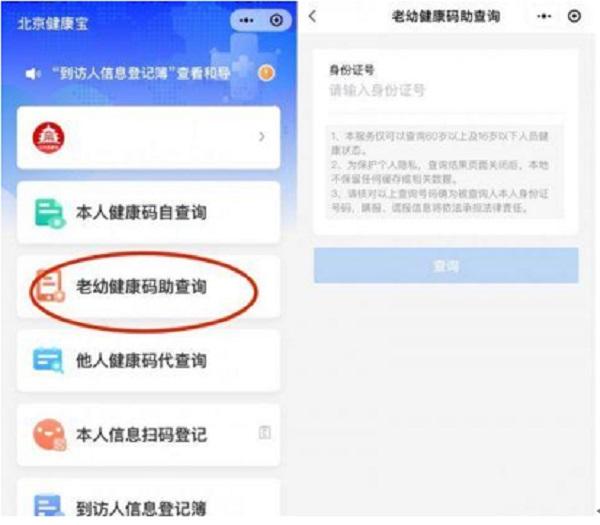Click the circle target icon on right page
Image resolution: width=600 pixels, height=525 pixels.
coord(574,16)
